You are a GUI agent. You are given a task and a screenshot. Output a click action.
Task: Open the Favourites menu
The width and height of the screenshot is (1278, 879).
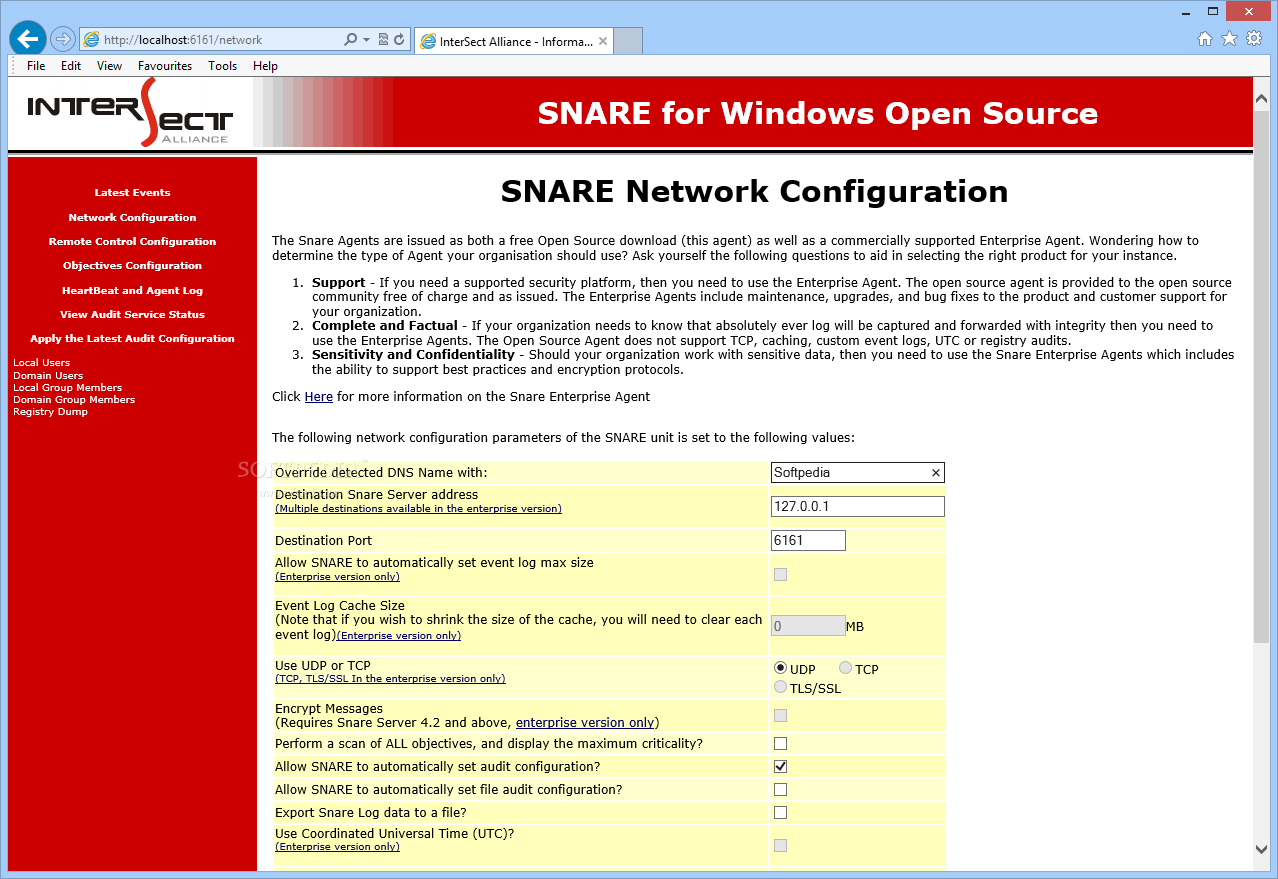pyautogui.click(x=165, y=66)
